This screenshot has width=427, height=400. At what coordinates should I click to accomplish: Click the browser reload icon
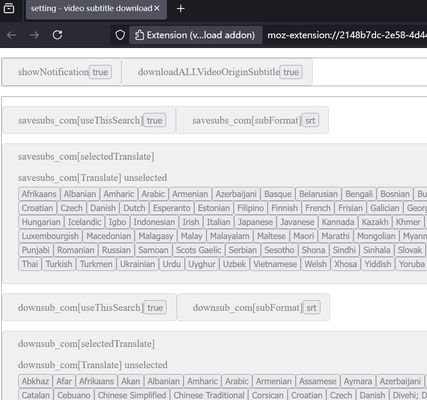click(57, 35)
